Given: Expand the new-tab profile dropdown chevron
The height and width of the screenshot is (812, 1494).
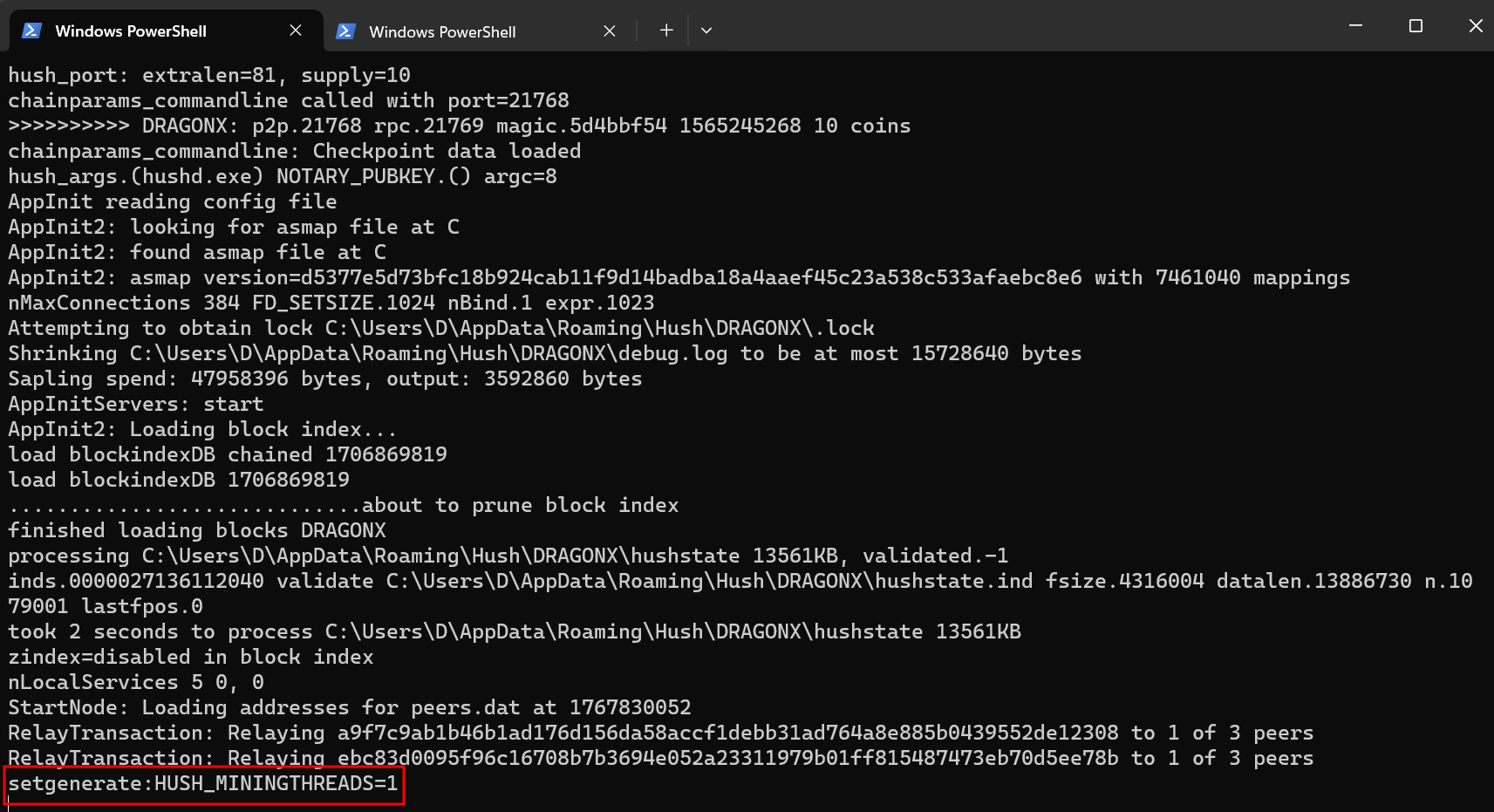Looking at the screenshot, I should (x=706, y=31).
